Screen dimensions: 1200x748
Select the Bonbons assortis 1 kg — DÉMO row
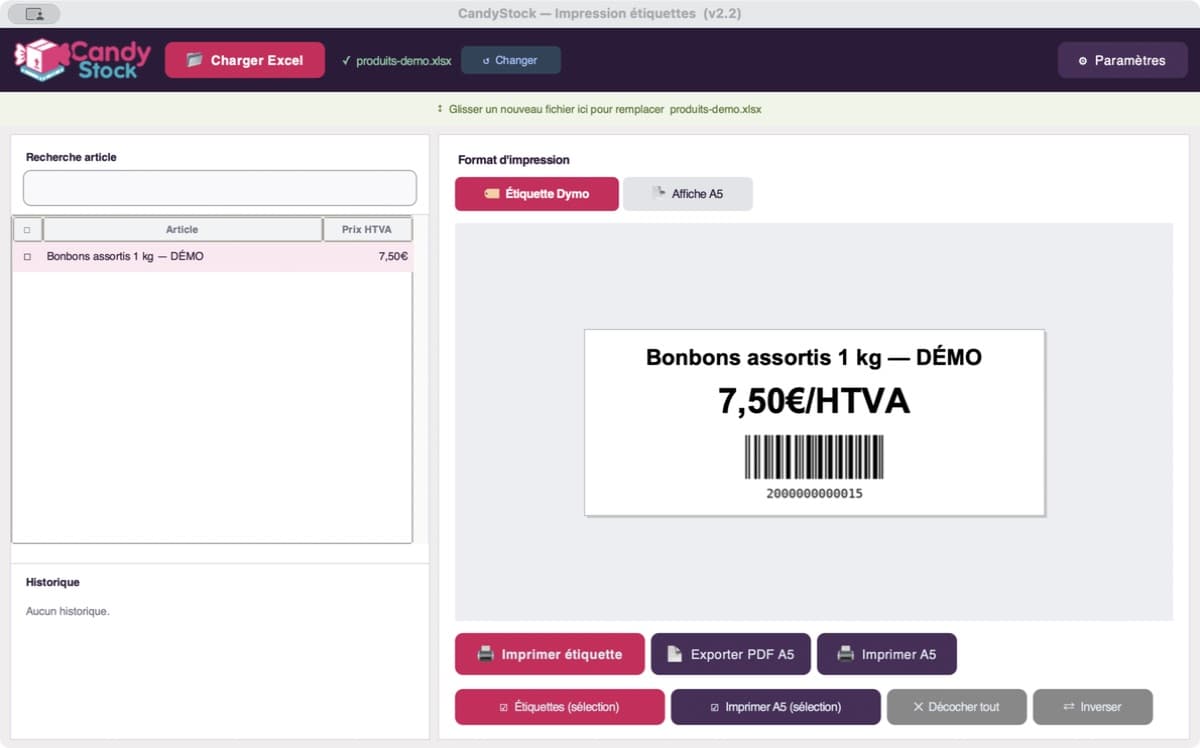tap(212, 257)
